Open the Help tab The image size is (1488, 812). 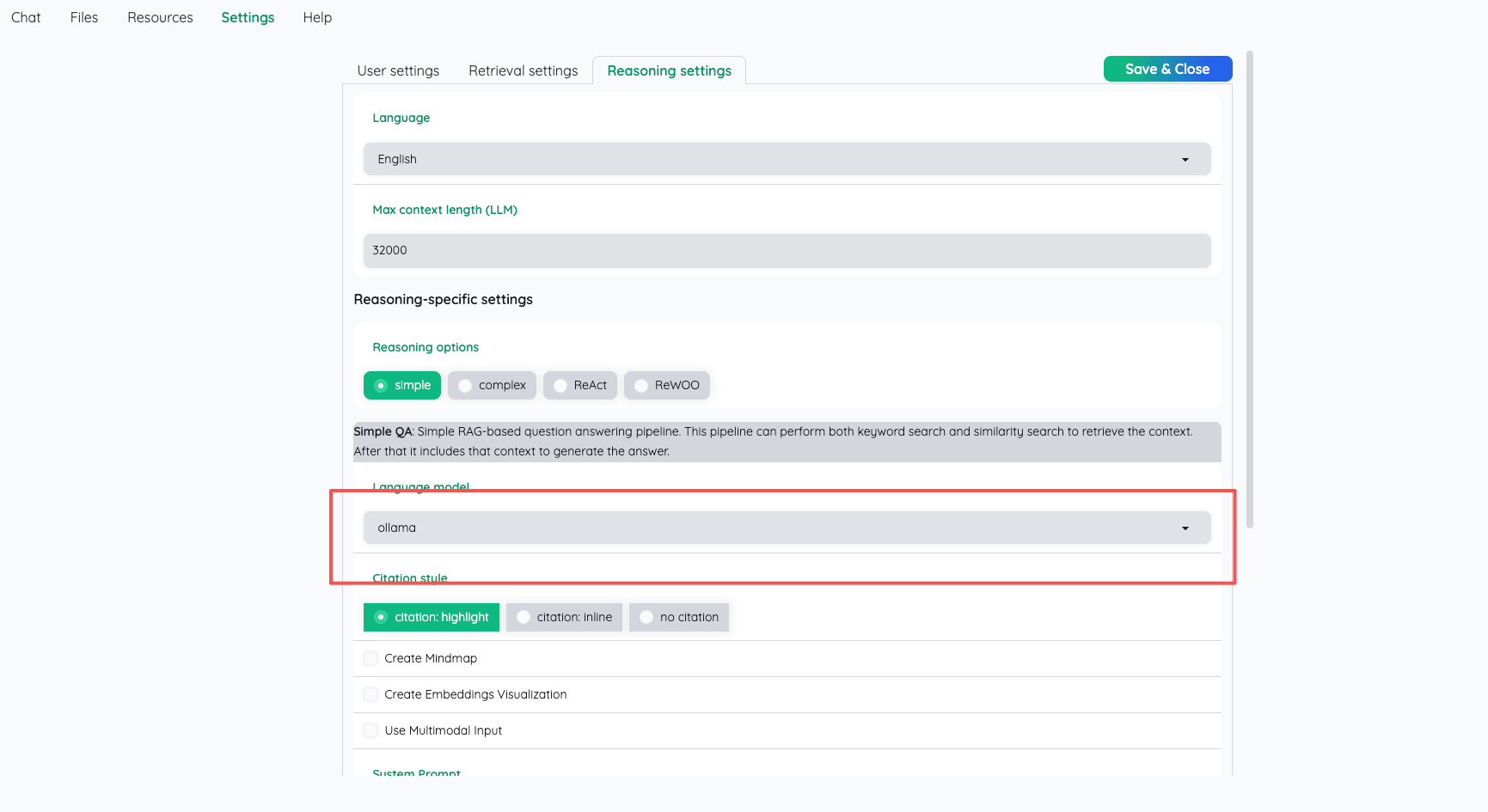tap(317, 17)
